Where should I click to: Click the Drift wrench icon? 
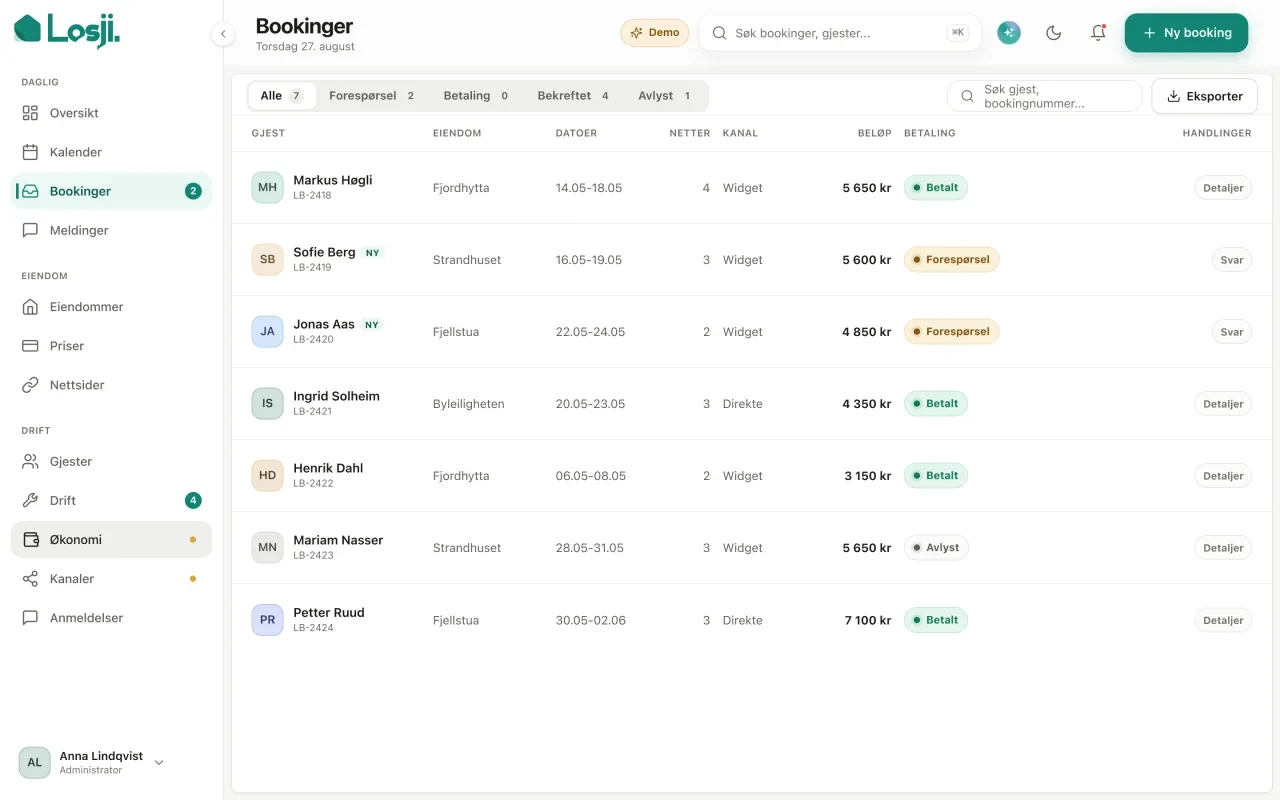click(30, 501)
